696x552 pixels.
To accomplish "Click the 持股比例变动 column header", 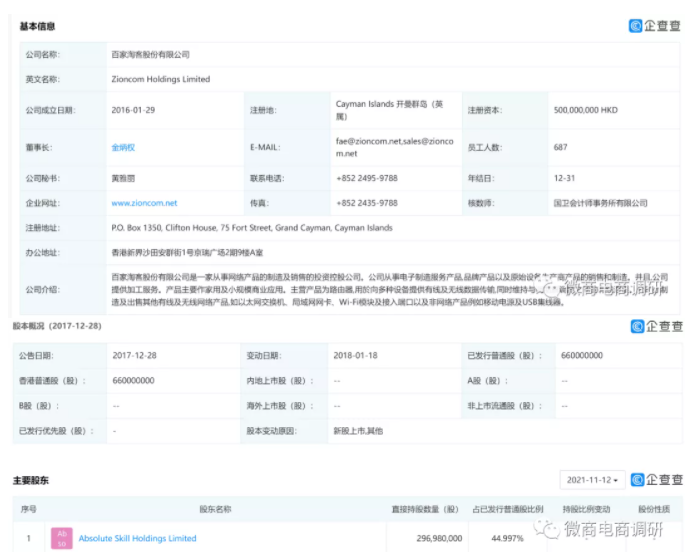I will click(x=586, y=509).
